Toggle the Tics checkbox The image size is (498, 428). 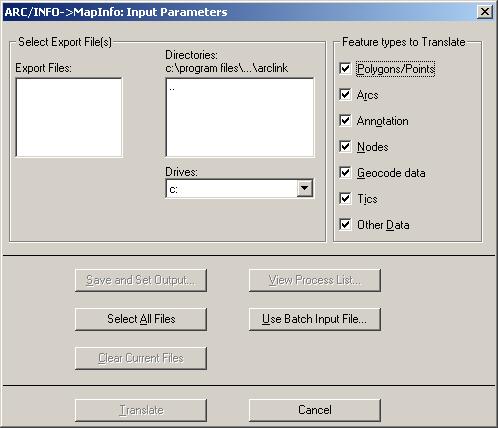[345, 199]
